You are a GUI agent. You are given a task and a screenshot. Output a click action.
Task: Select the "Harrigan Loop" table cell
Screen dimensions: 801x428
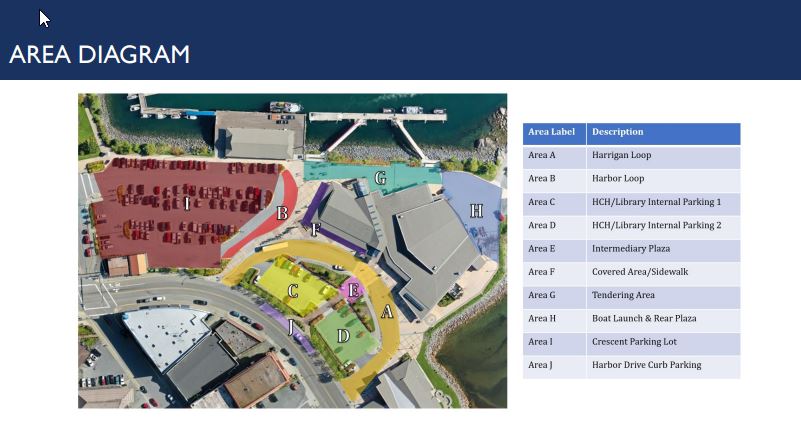click(x=621, y=156)
